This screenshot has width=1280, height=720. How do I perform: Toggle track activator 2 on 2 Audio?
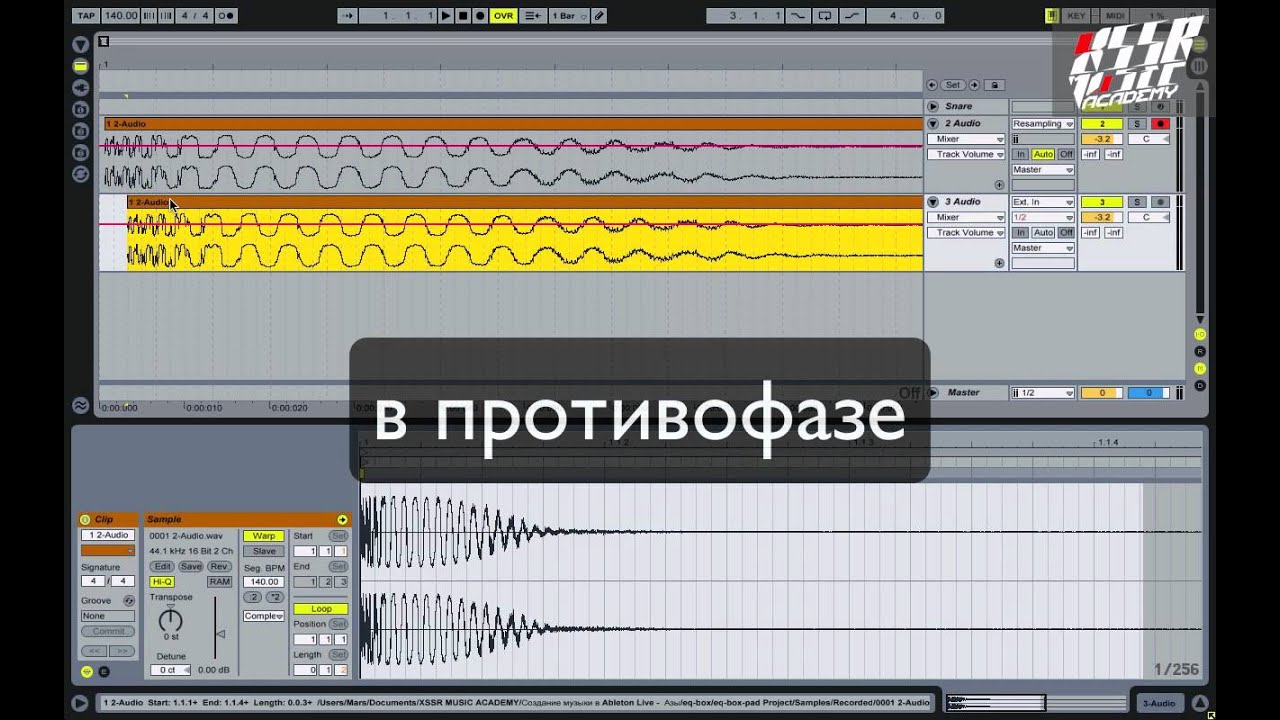pyautogui.click(x=1102, y=124)
